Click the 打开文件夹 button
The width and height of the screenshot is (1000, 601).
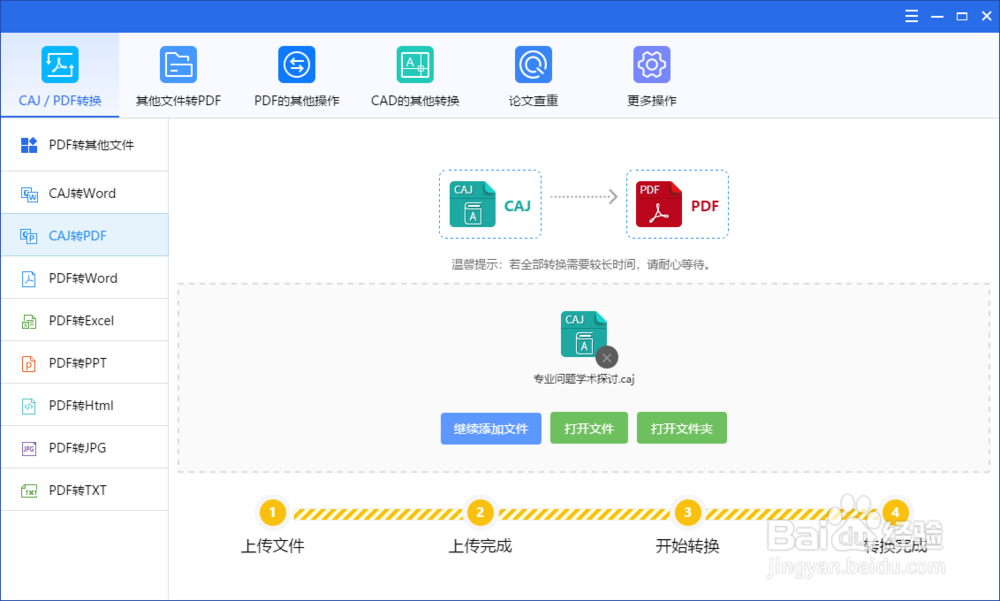[x=681, y=428]
